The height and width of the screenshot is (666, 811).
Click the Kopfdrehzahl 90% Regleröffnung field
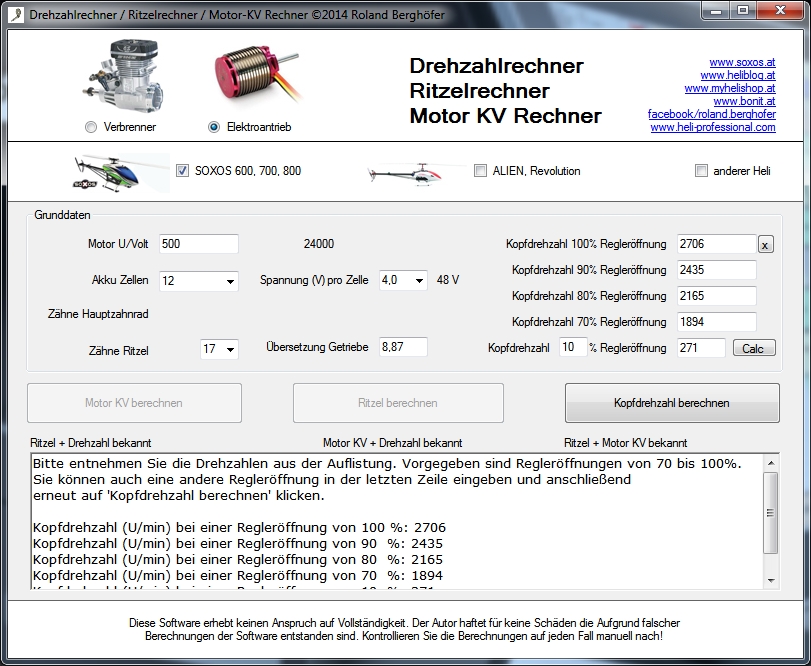tap(717, 270)
